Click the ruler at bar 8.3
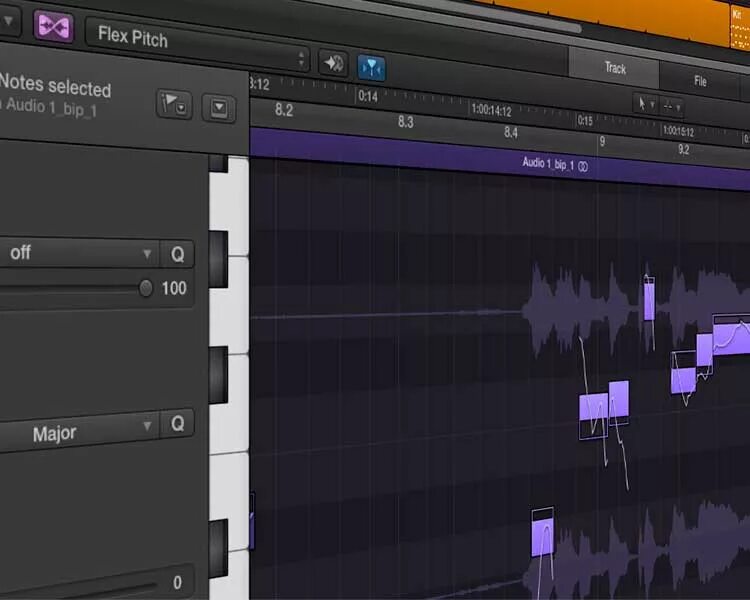Image resolution: width=750 pixels, height=600 pixels. (405, 122)
